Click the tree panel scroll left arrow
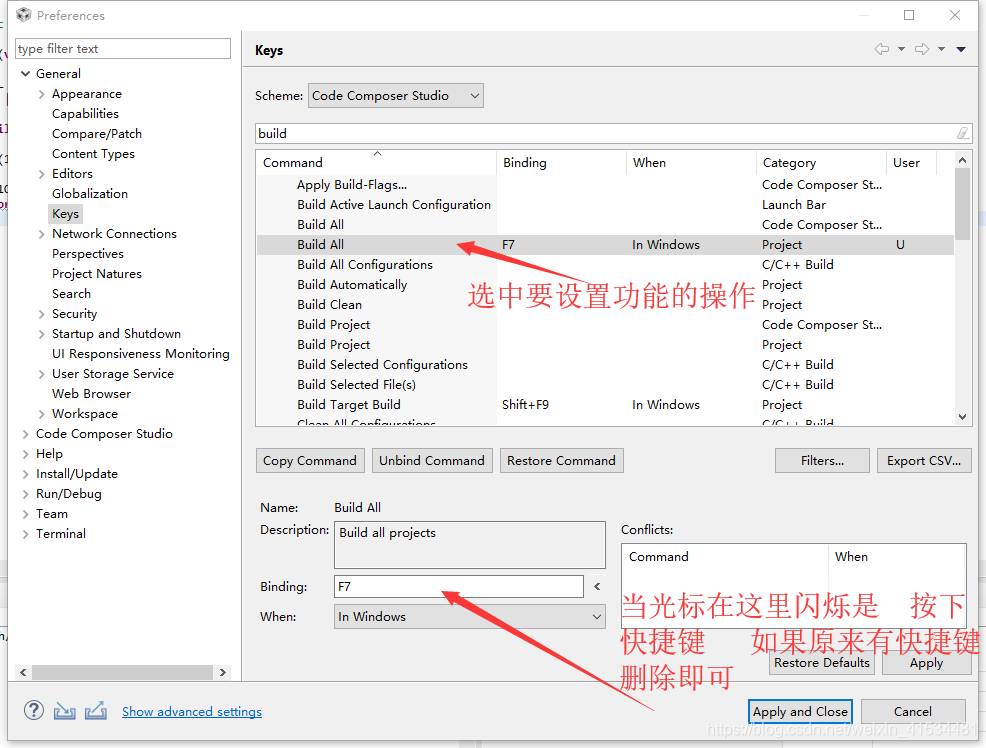This screenshot has width=986, height=748. 23,672
